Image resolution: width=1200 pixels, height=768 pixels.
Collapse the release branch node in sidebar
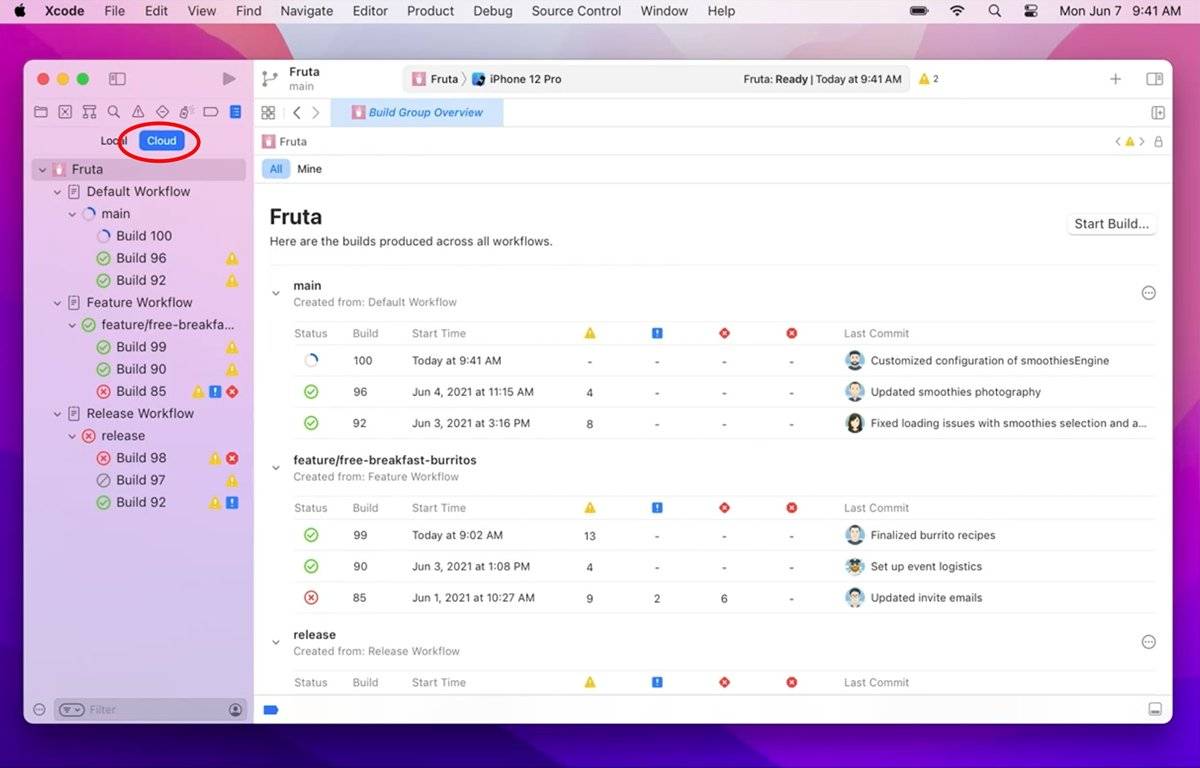click(x=72, y=436)
